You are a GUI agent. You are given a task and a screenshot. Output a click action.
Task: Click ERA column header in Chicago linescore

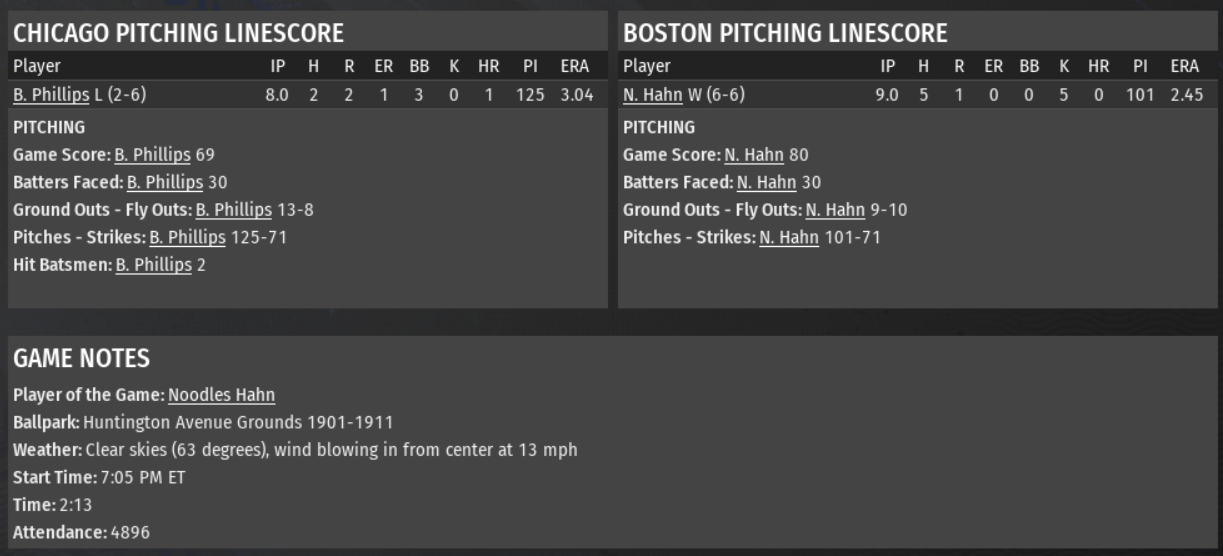point(575,67)
